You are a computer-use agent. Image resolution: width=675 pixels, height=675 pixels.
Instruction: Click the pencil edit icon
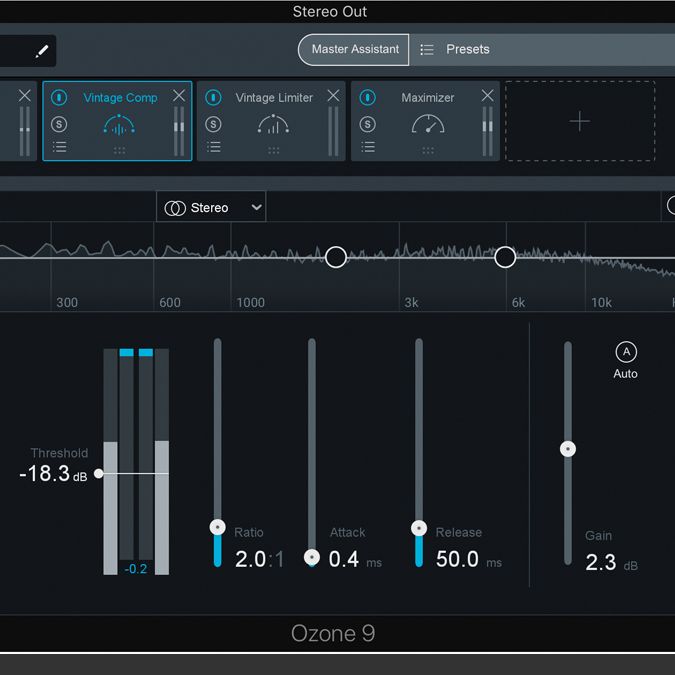(42, 51)
